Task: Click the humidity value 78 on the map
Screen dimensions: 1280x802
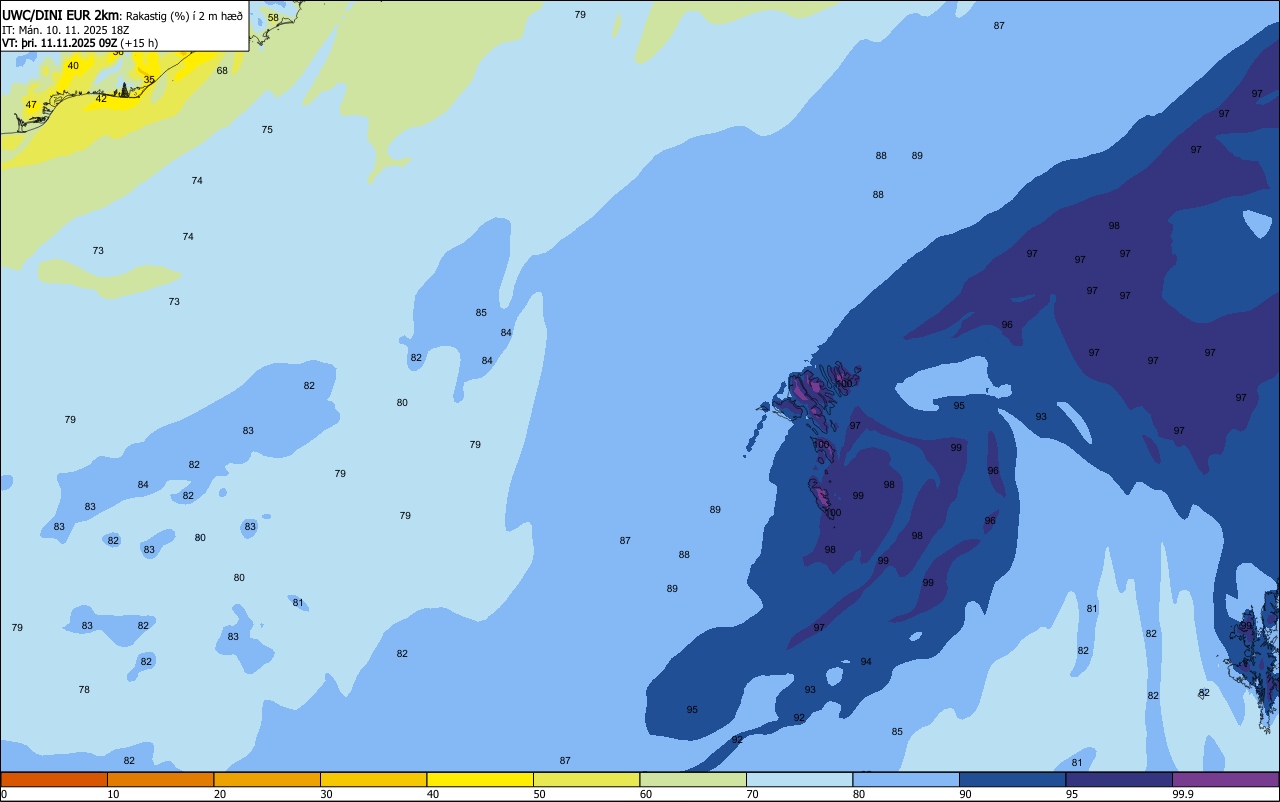Action: (x=84, y=689)
